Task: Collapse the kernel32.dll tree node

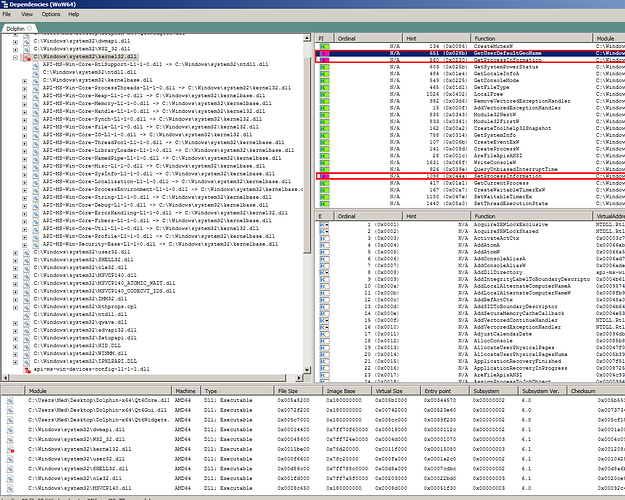Action: tap(17, 58)
